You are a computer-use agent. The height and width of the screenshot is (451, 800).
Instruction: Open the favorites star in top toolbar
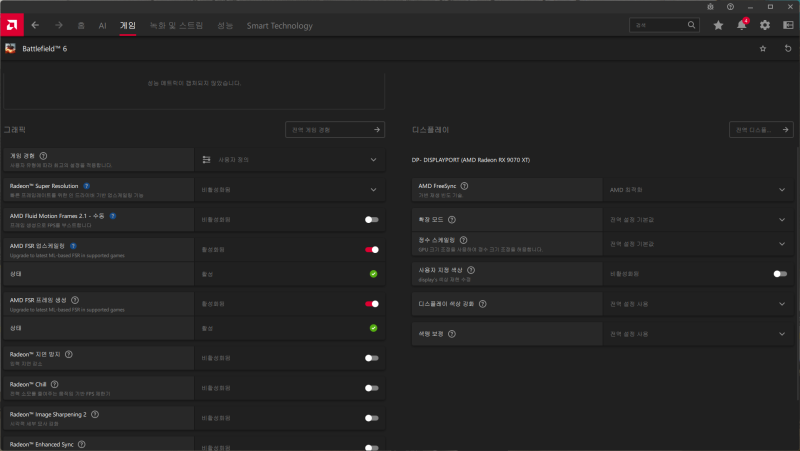[718, 25]
